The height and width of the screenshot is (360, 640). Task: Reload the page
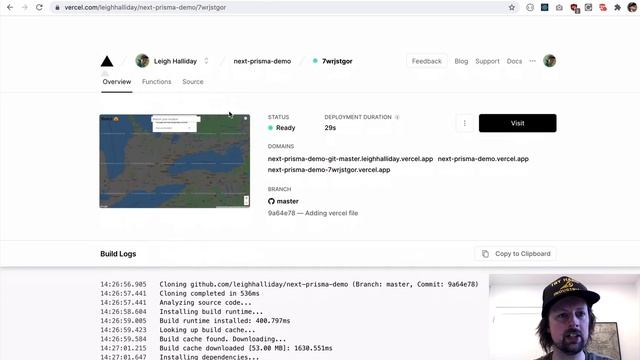(x=39, y=7)
